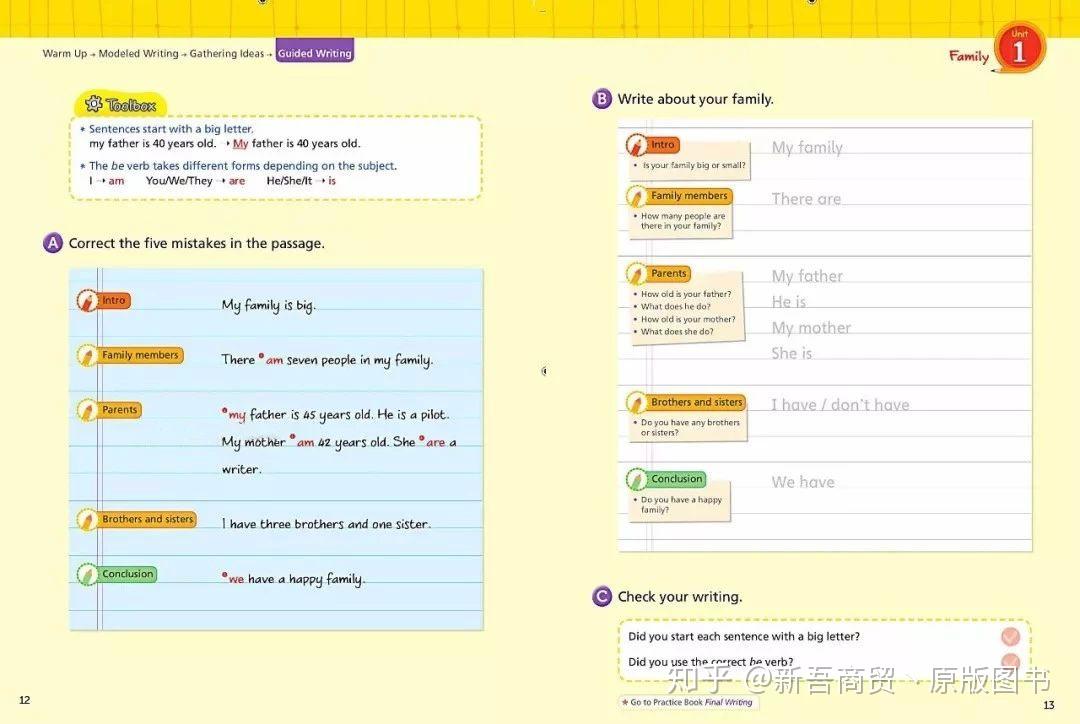Click the purple letter B circle icon
Viewport: 1080px width, 724px height.
click(601, 98)
